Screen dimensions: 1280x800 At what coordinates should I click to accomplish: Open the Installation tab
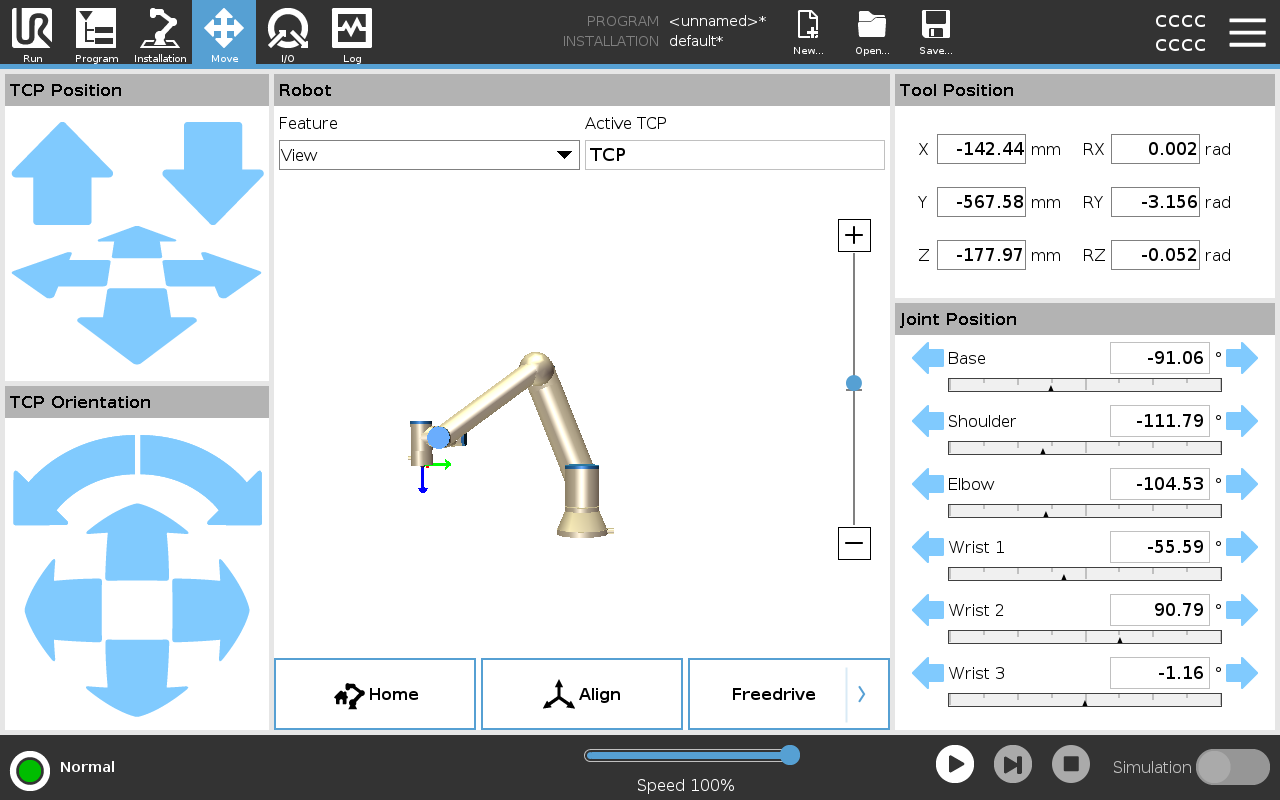[x=160, y=32]
